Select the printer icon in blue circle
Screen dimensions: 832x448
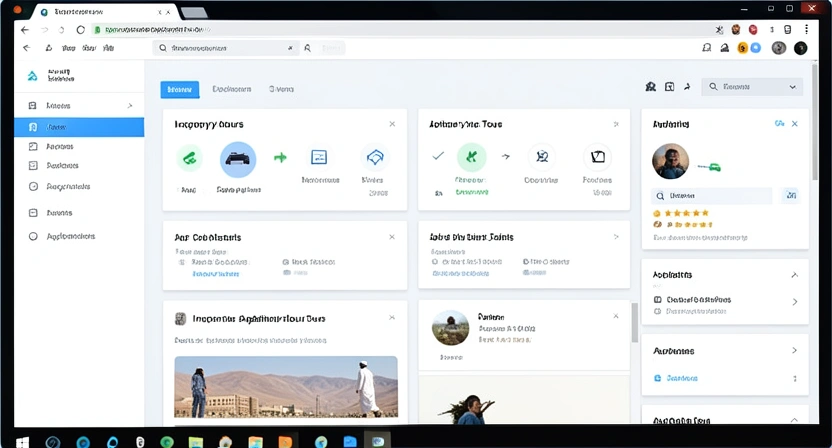pyautogui.click(x=238, y=158)
